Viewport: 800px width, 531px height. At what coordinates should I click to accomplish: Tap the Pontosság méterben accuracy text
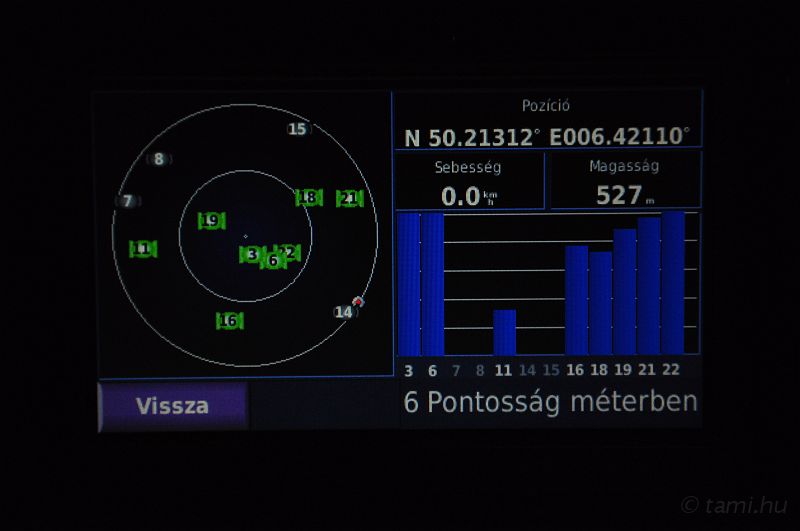pos(550,402)
